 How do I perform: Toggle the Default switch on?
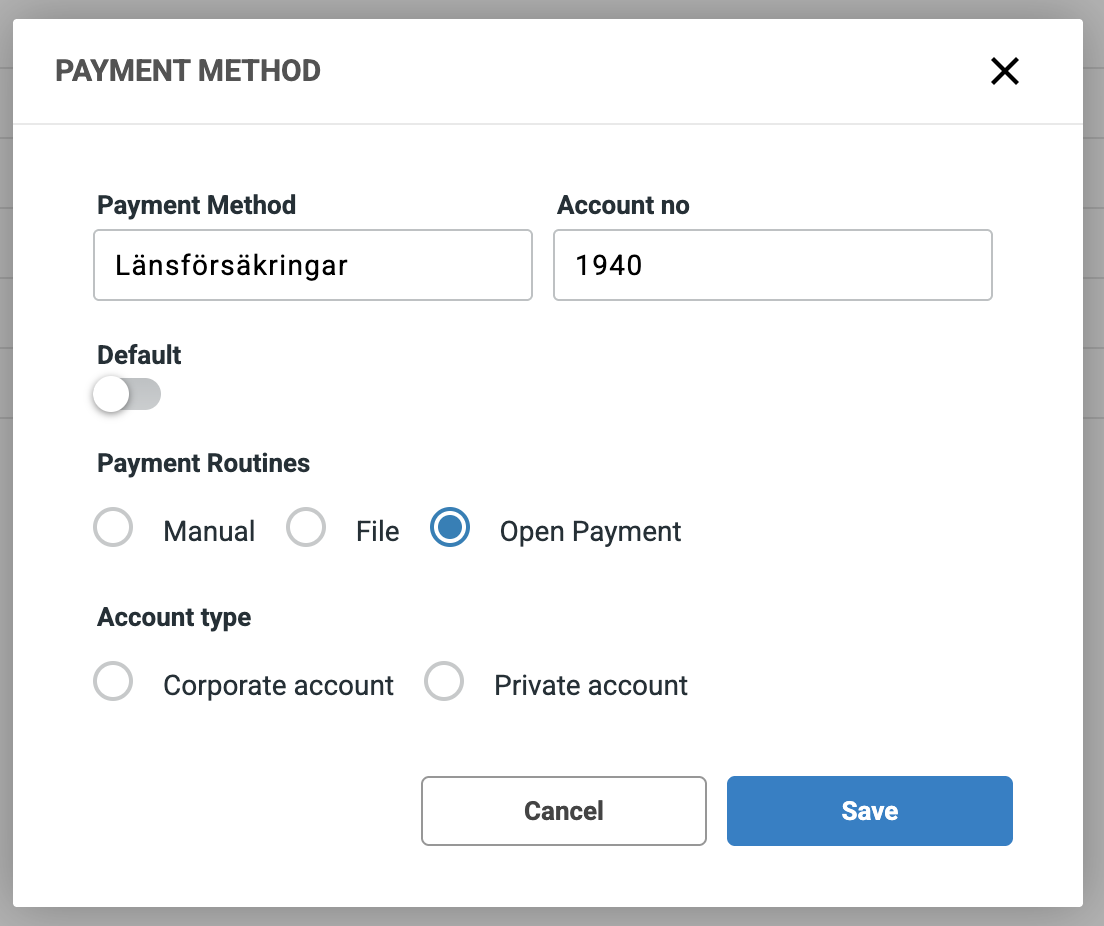pyautogui.click(x=127, y=394)
